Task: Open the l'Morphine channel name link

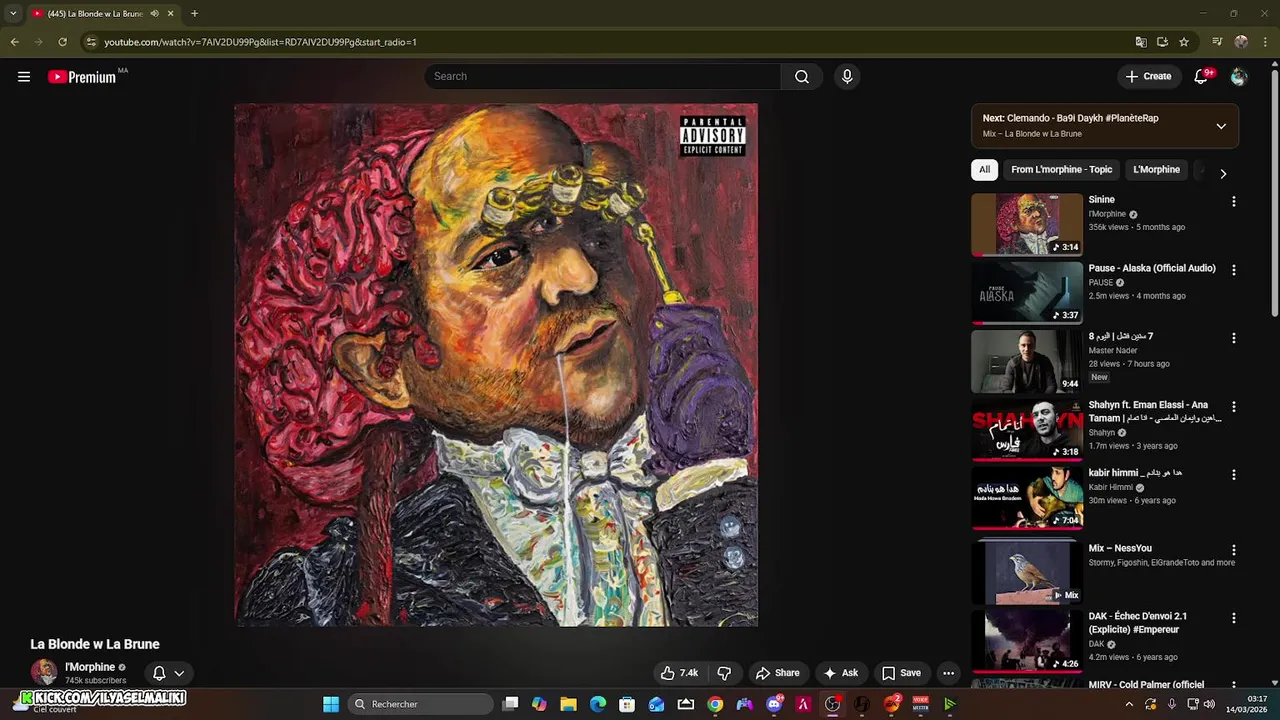Action: click(x=90, y=667)
